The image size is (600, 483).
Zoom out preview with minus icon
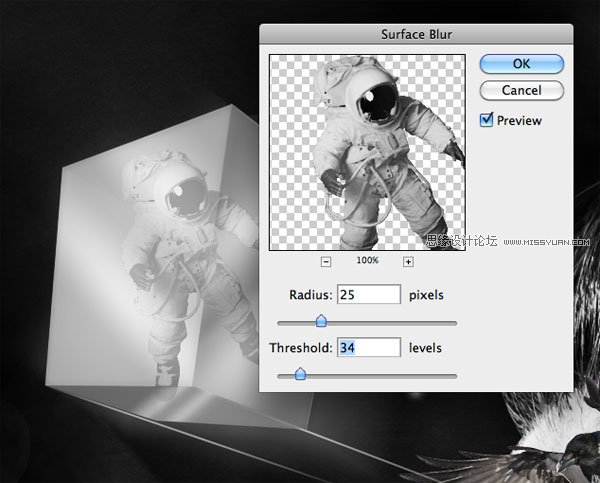coord(326,262)
